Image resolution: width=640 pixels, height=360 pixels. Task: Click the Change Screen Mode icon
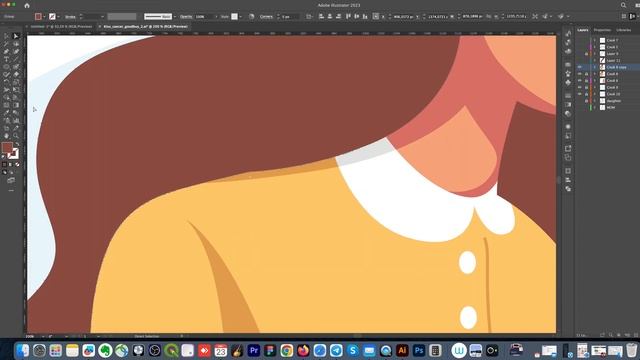coord(11,180)
